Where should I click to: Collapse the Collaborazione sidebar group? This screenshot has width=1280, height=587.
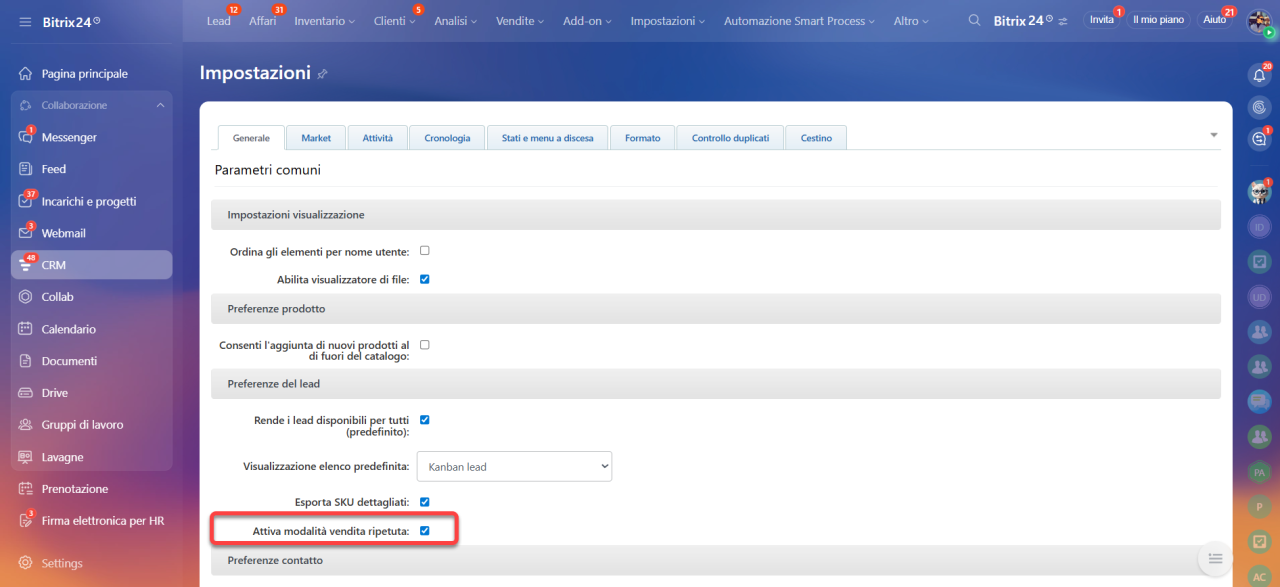click(160, 105)
